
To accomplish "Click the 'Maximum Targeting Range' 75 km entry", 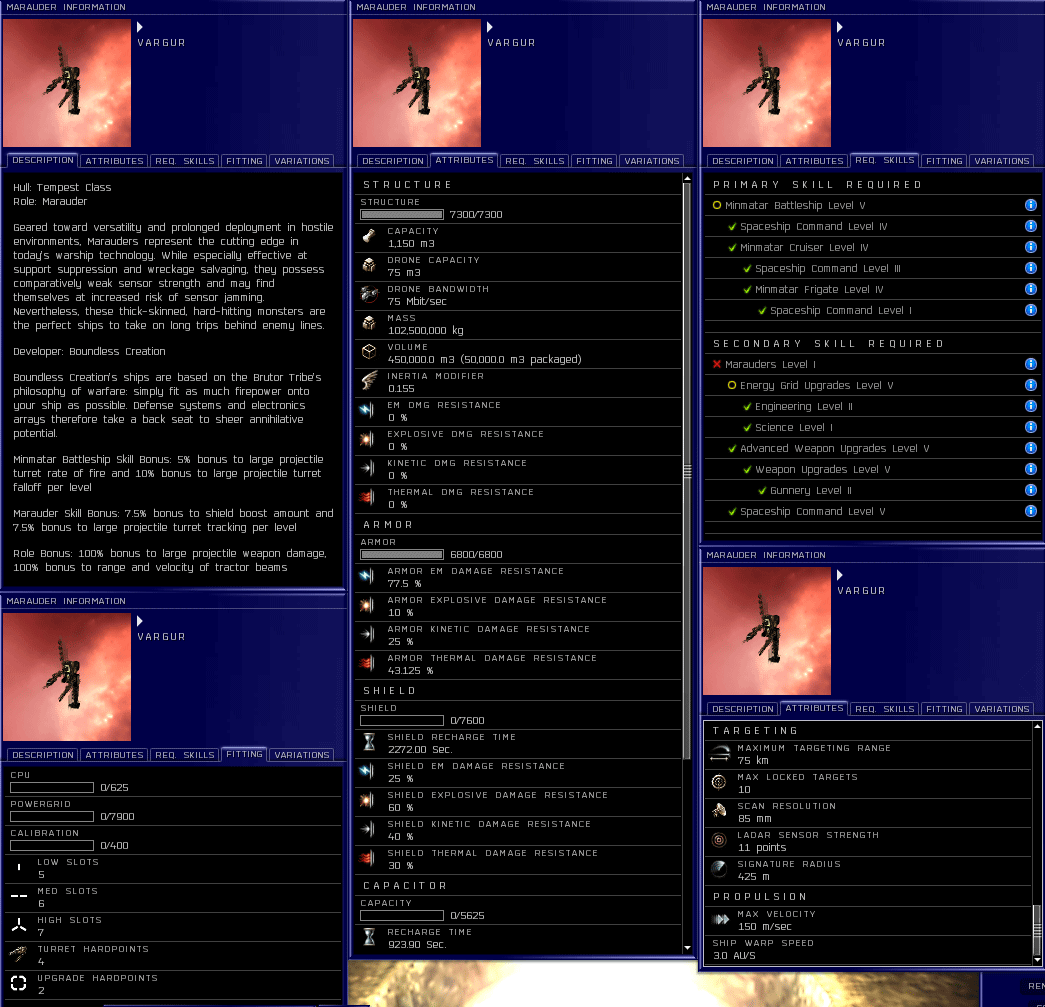I will [868, 754].
